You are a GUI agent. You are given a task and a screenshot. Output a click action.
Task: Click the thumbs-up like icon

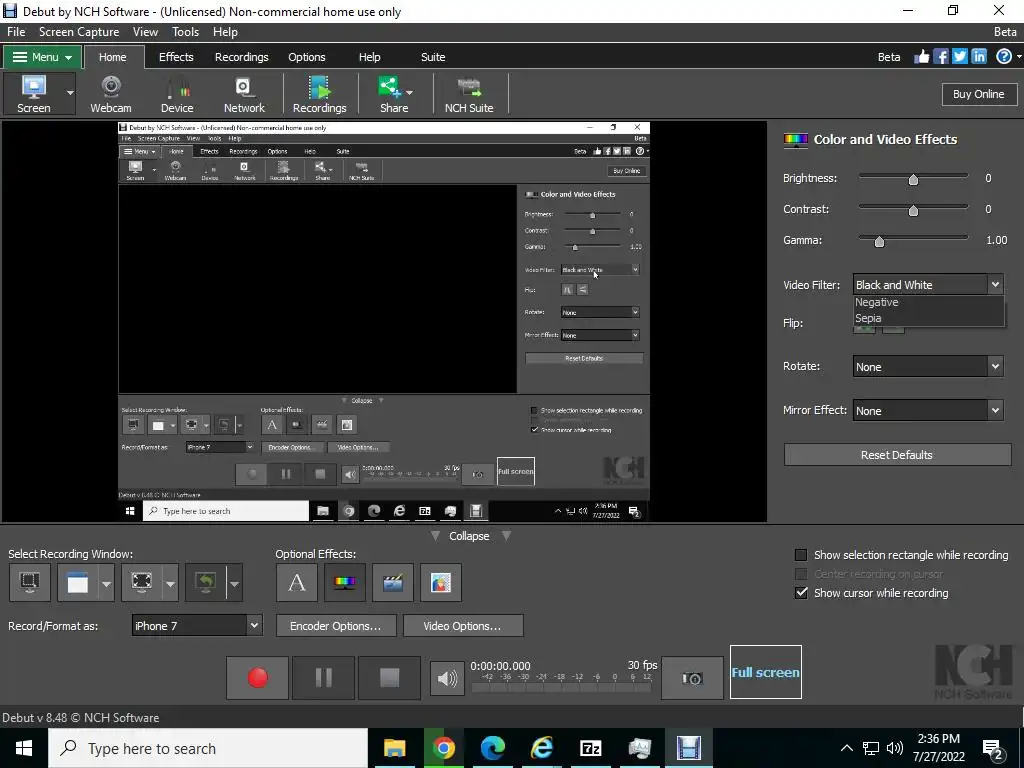(921, 57)
